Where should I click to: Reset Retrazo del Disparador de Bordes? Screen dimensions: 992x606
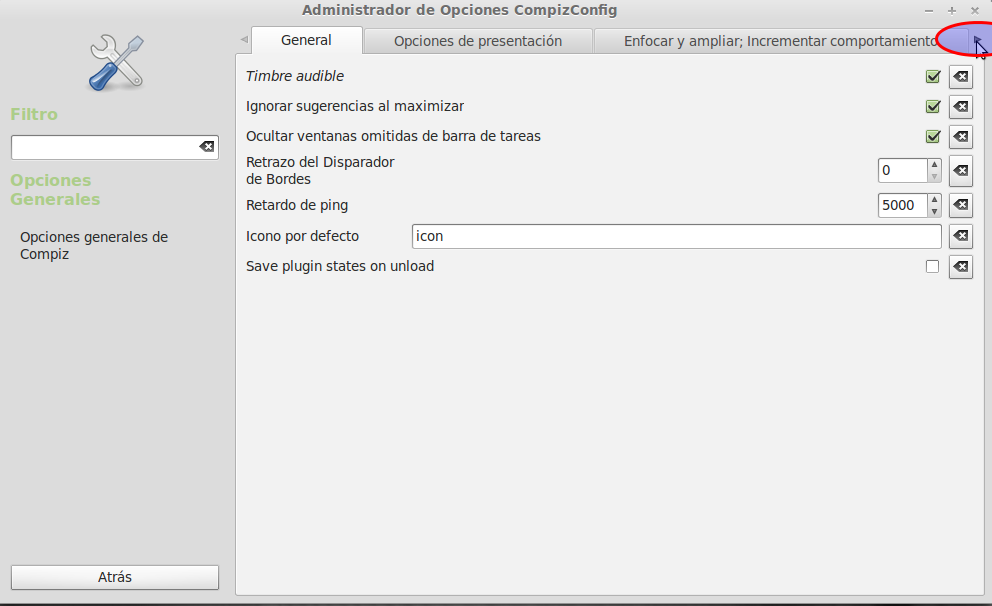(x=960, y=171)
